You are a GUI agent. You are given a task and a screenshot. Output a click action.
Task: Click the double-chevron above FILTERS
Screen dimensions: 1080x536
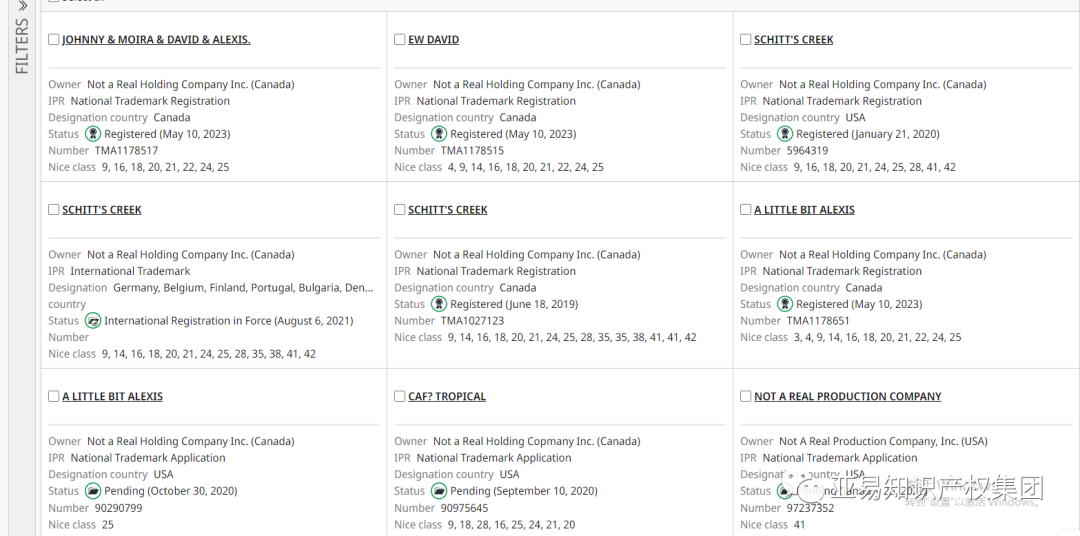(22, 6)
